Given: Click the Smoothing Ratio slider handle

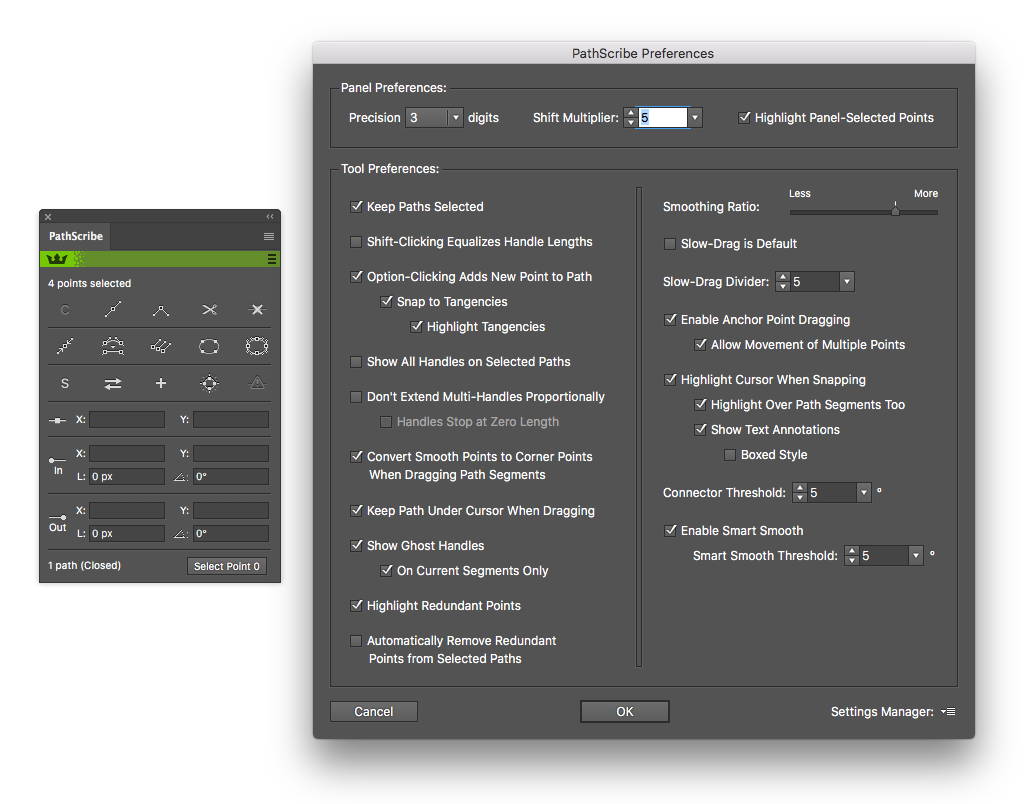Looking at the screenshot, I should 895,210.
